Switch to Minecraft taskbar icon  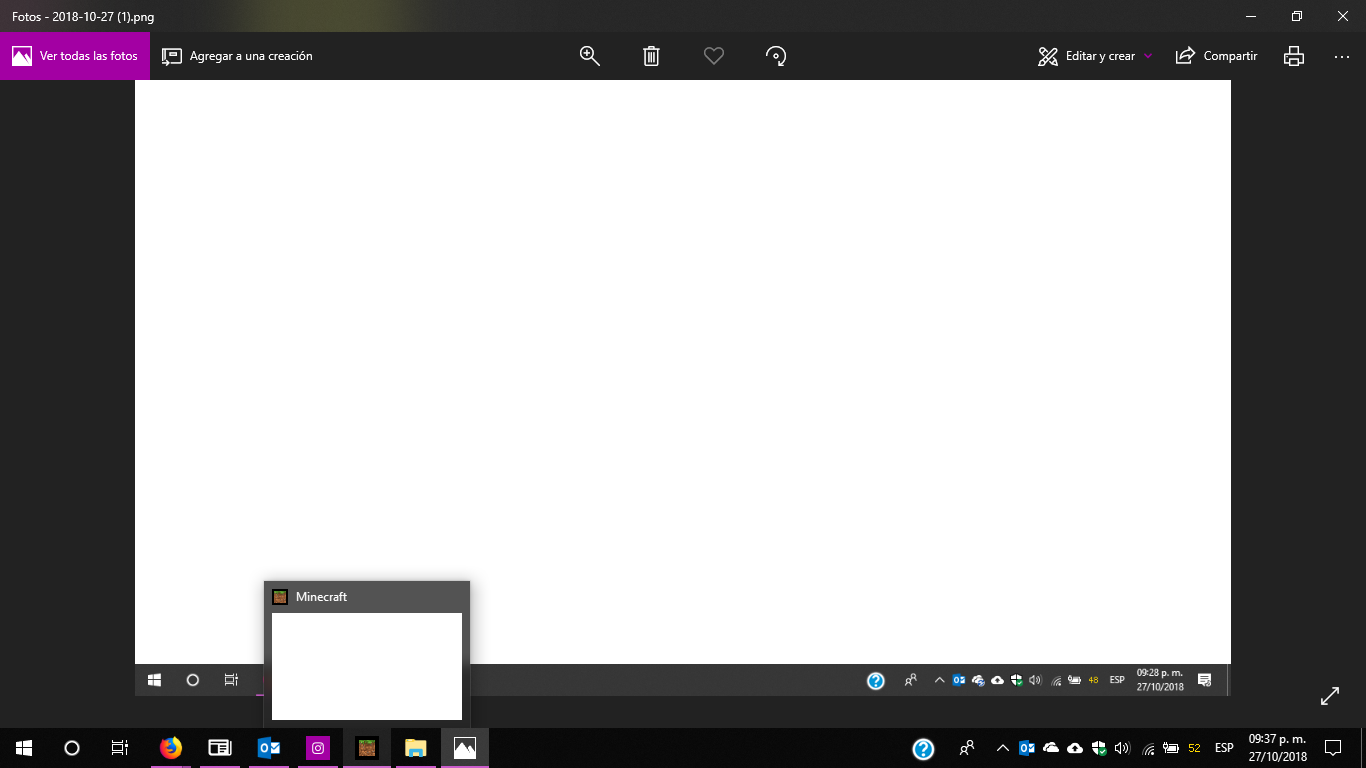click(x=367, y=747)
